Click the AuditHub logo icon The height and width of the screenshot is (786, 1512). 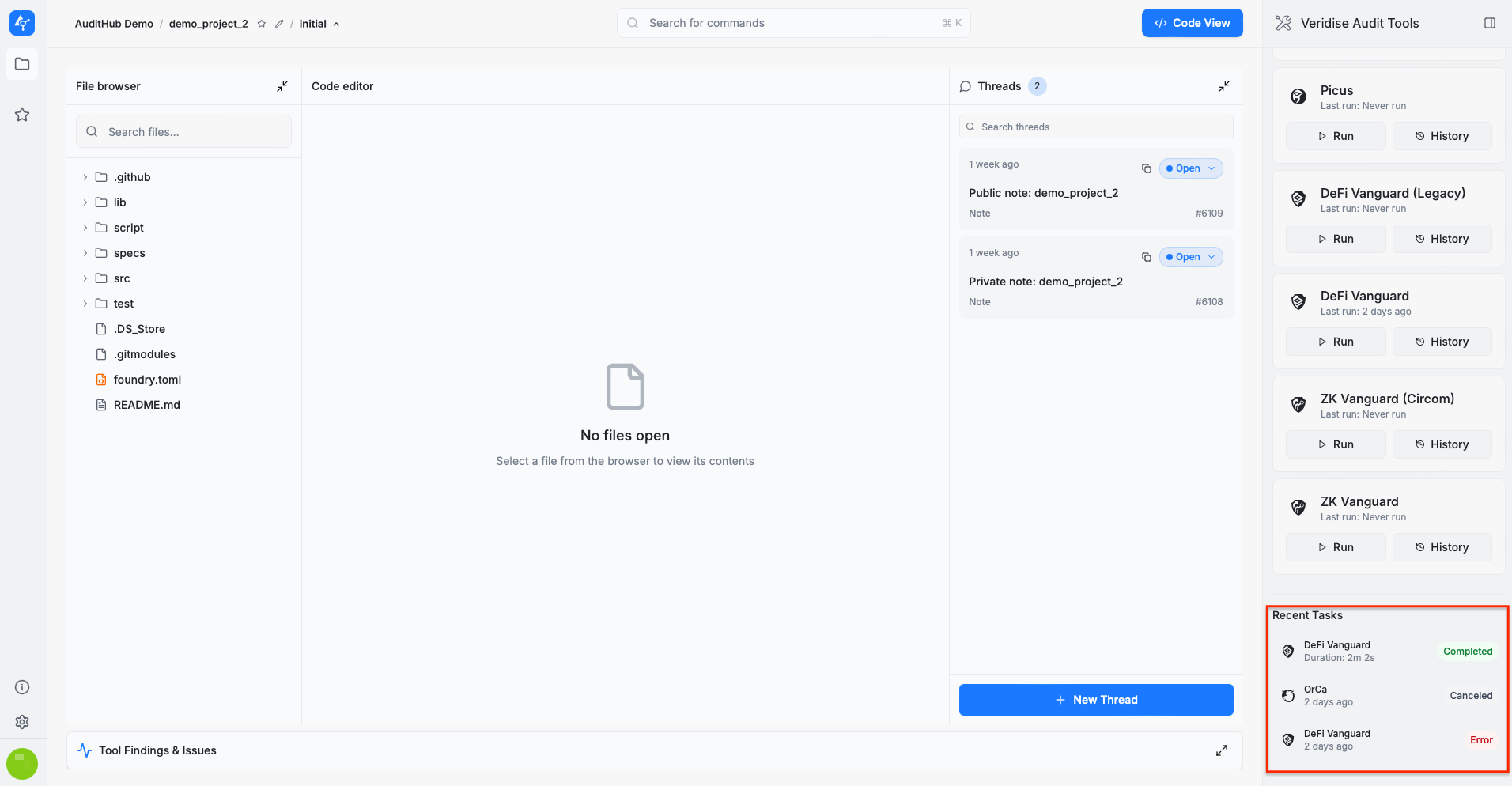(22, 23)
